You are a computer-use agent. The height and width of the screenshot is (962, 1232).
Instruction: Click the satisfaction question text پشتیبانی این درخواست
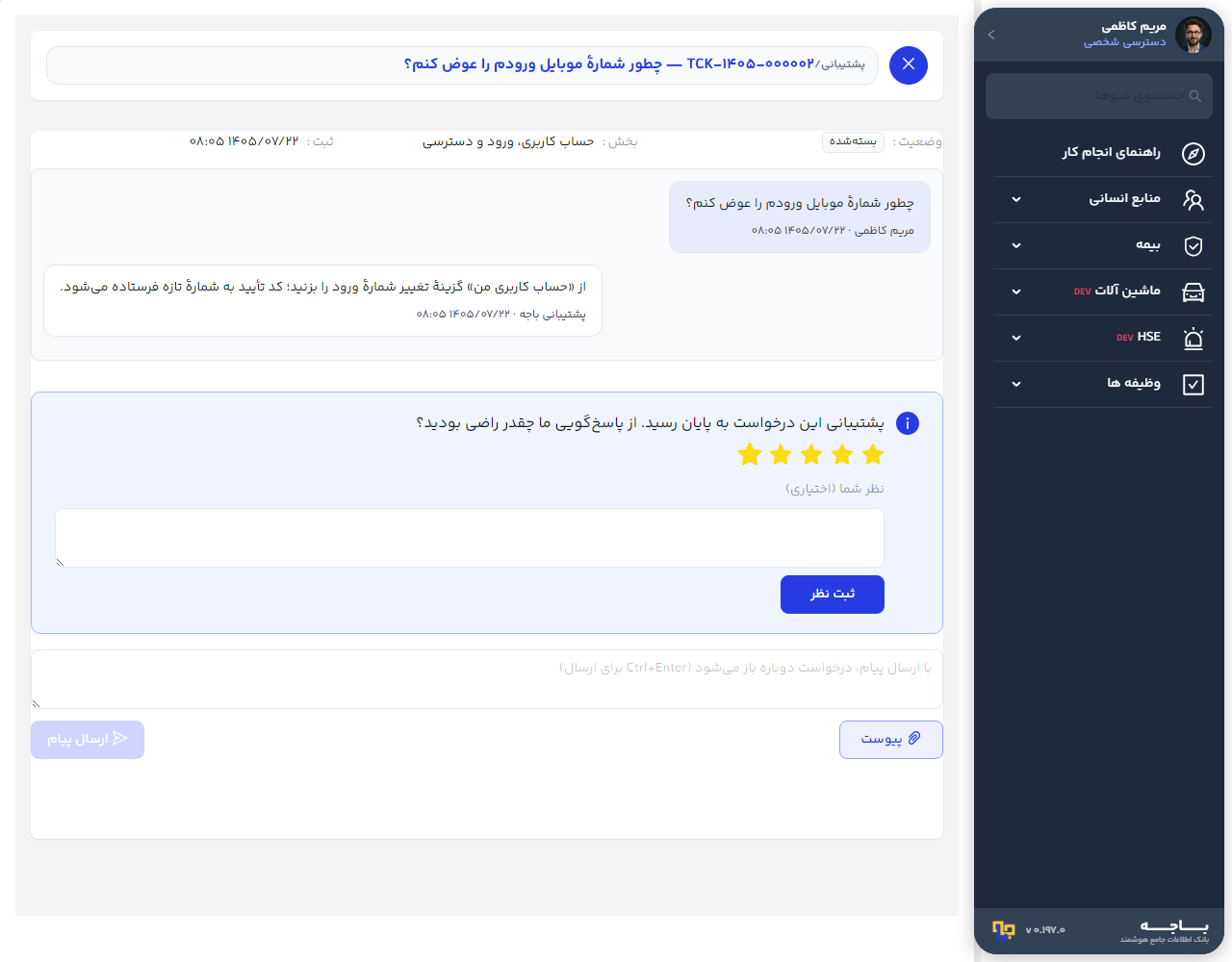tap(650, 423)
